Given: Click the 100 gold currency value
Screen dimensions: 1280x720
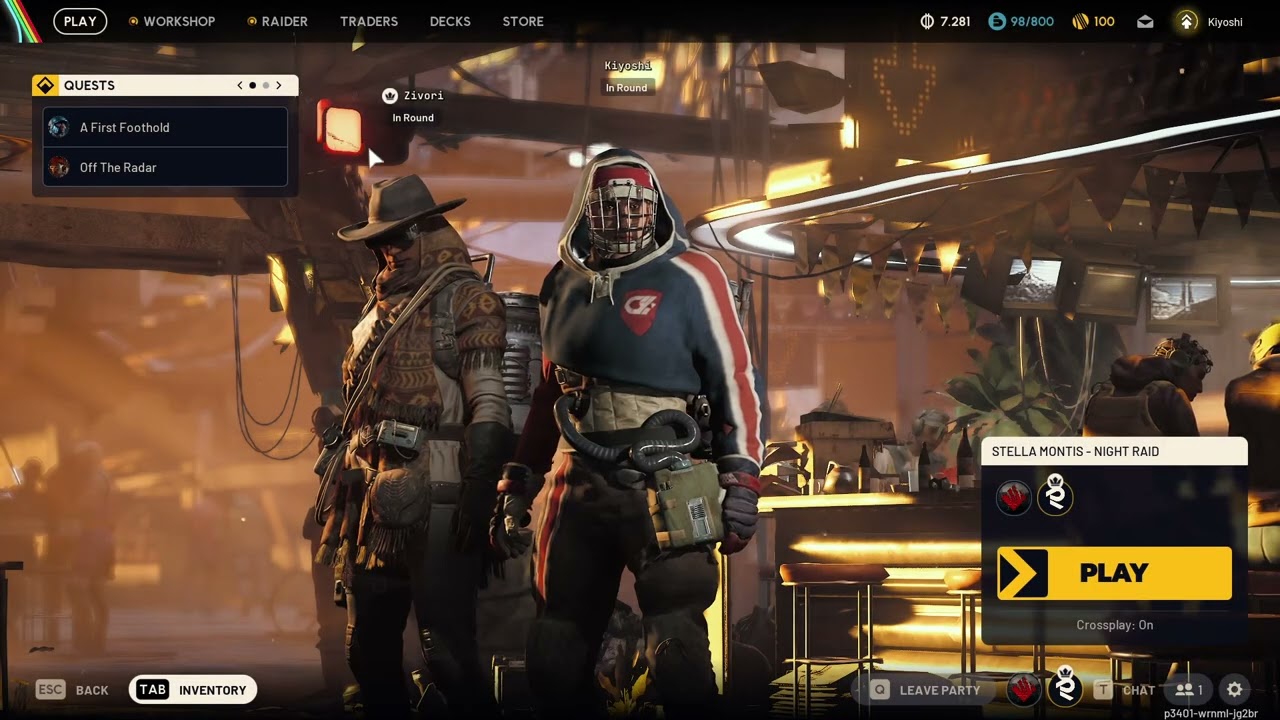Looking at the screenshot, I should [1104, 21].
